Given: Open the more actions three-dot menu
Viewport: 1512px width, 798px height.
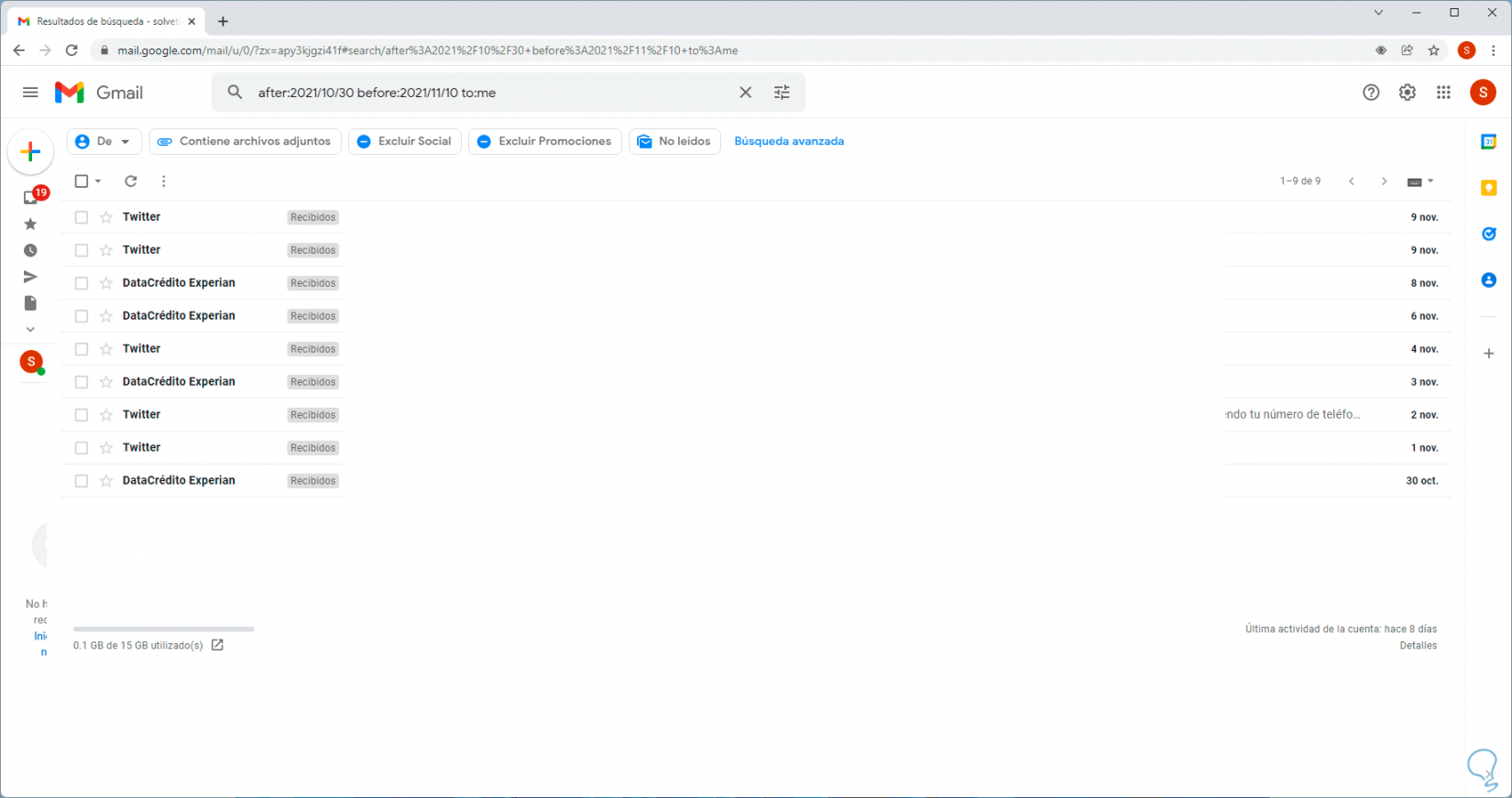Looking at the screenshot, I should point(164,181).
